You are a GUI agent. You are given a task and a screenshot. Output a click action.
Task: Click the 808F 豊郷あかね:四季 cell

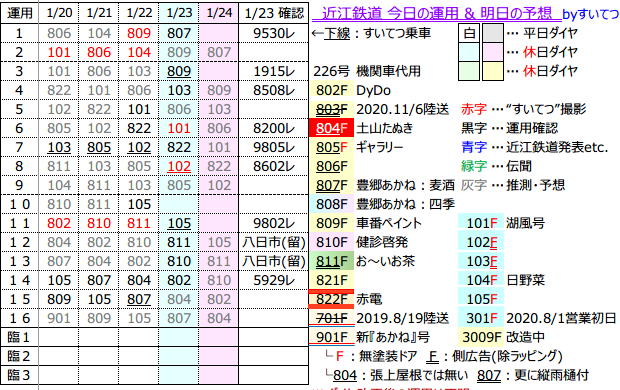click(x=331, y=204)
